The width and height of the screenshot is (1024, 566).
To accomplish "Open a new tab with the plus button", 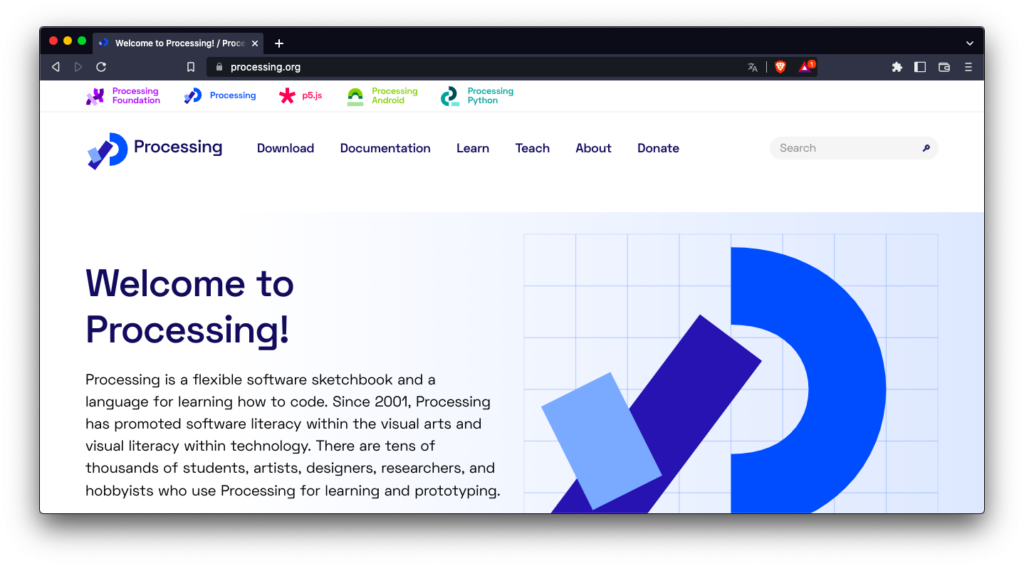I will (279, 43).
